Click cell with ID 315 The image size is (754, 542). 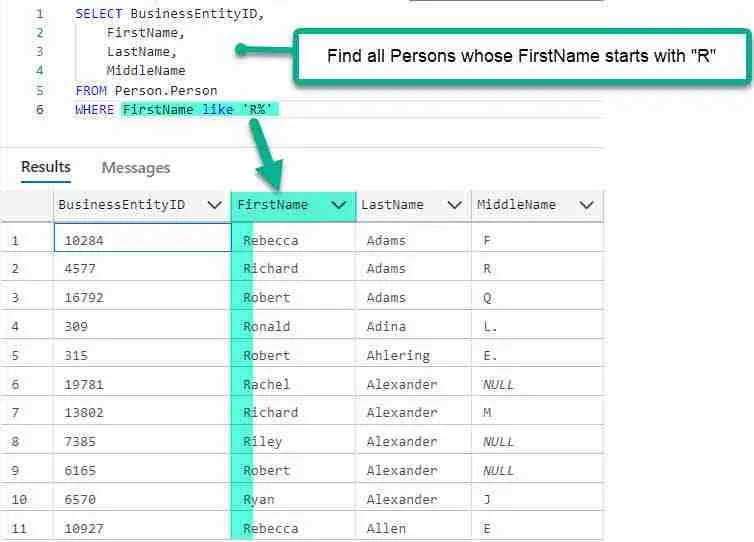(x=142, y=354)
